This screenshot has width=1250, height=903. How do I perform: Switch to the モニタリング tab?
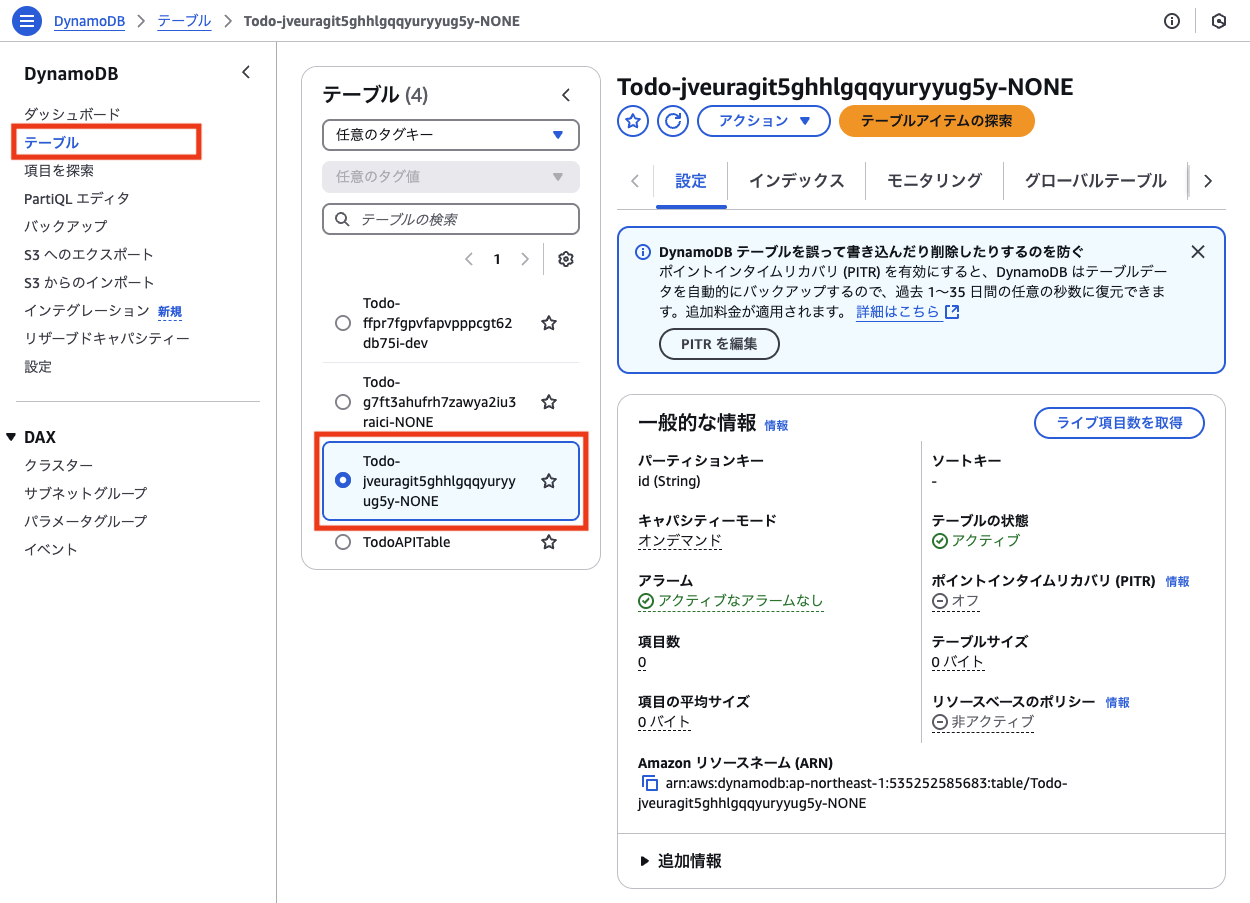(935, 181)
